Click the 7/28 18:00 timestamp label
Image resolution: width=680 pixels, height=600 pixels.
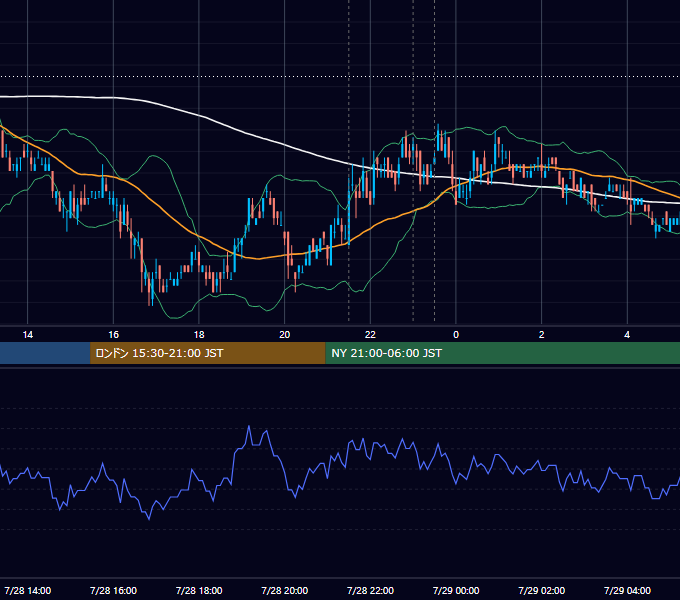point(199,590)
